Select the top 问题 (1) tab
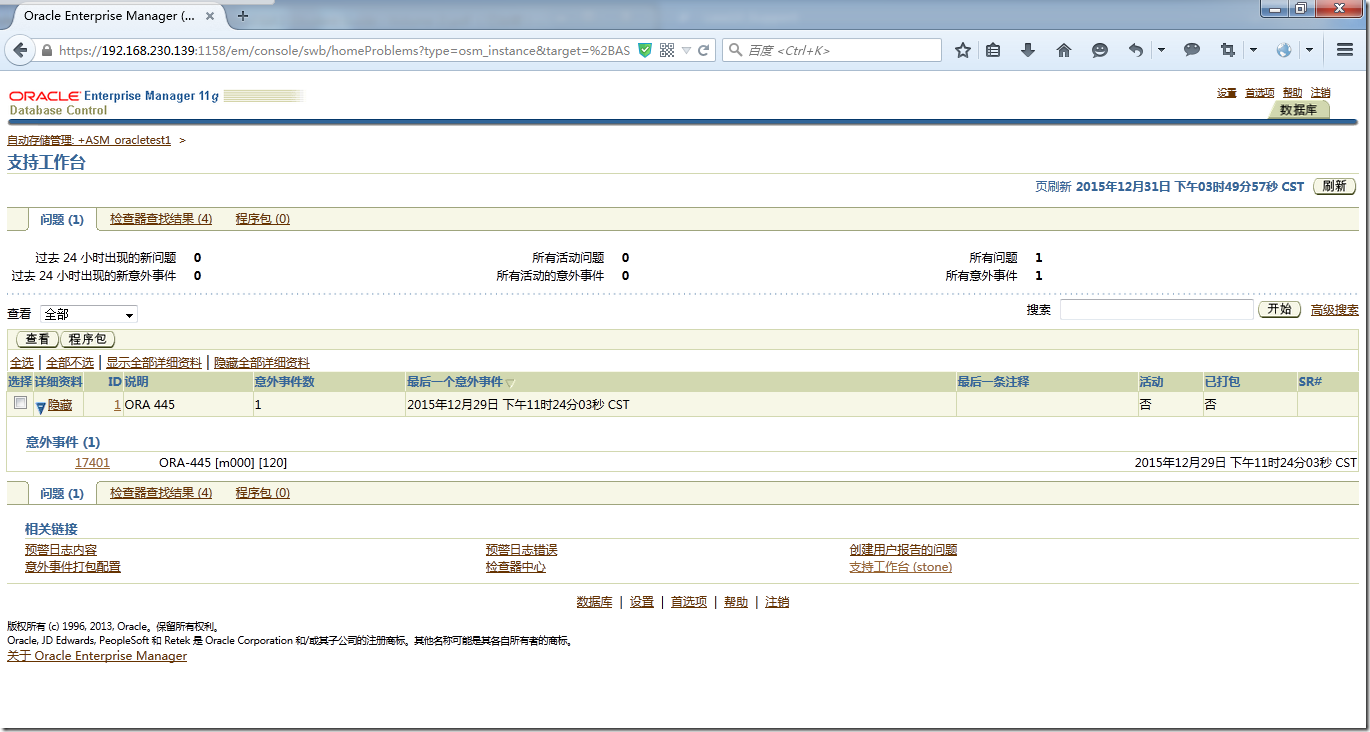This screenshot has width=1370, height=732. click(62, 219)
